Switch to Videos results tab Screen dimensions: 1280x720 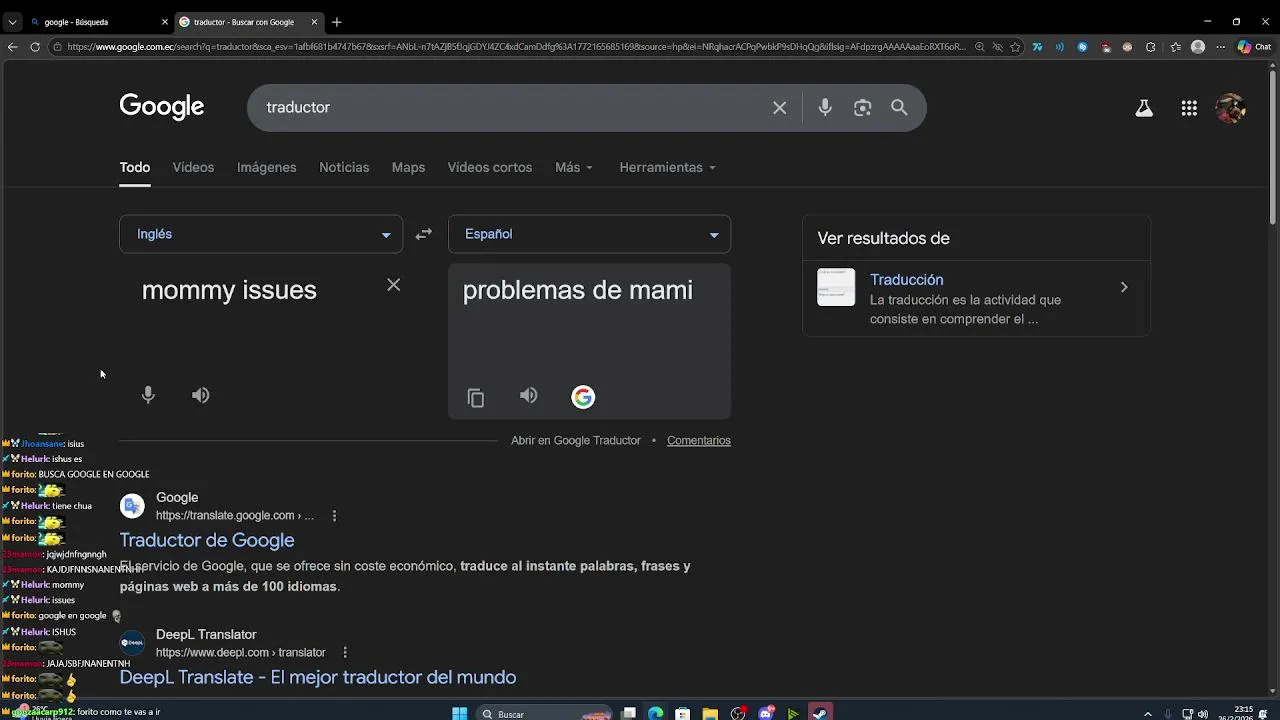[x=193, y=167]
